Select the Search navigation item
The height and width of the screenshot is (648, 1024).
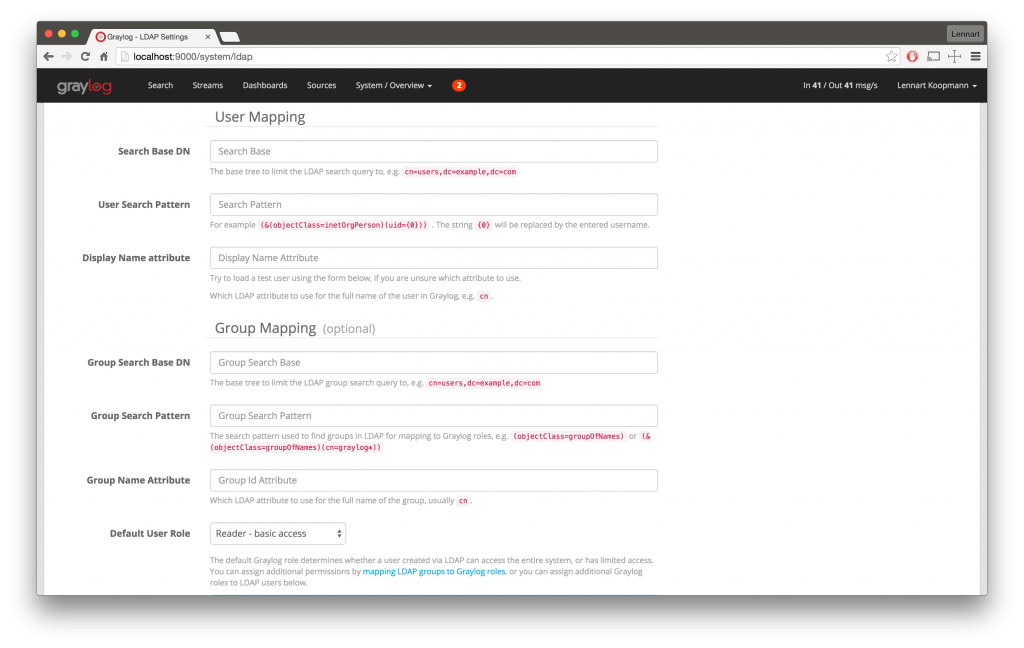160,86
